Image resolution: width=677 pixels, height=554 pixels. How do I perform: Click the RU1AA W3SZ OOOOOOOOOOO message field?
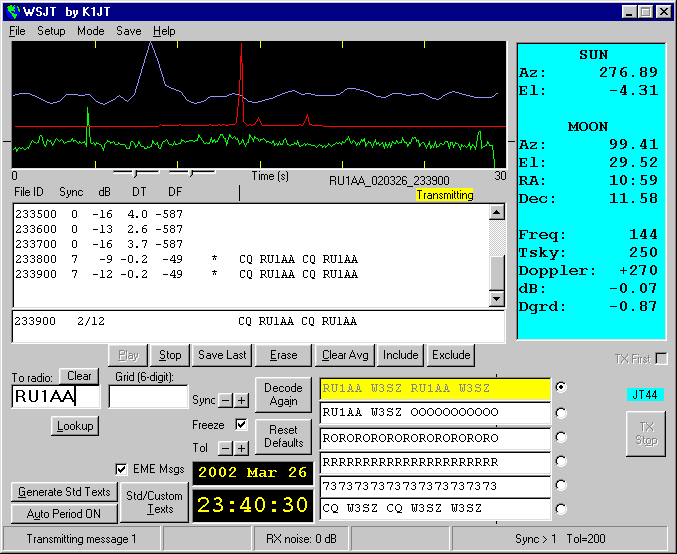pos(435,413)
